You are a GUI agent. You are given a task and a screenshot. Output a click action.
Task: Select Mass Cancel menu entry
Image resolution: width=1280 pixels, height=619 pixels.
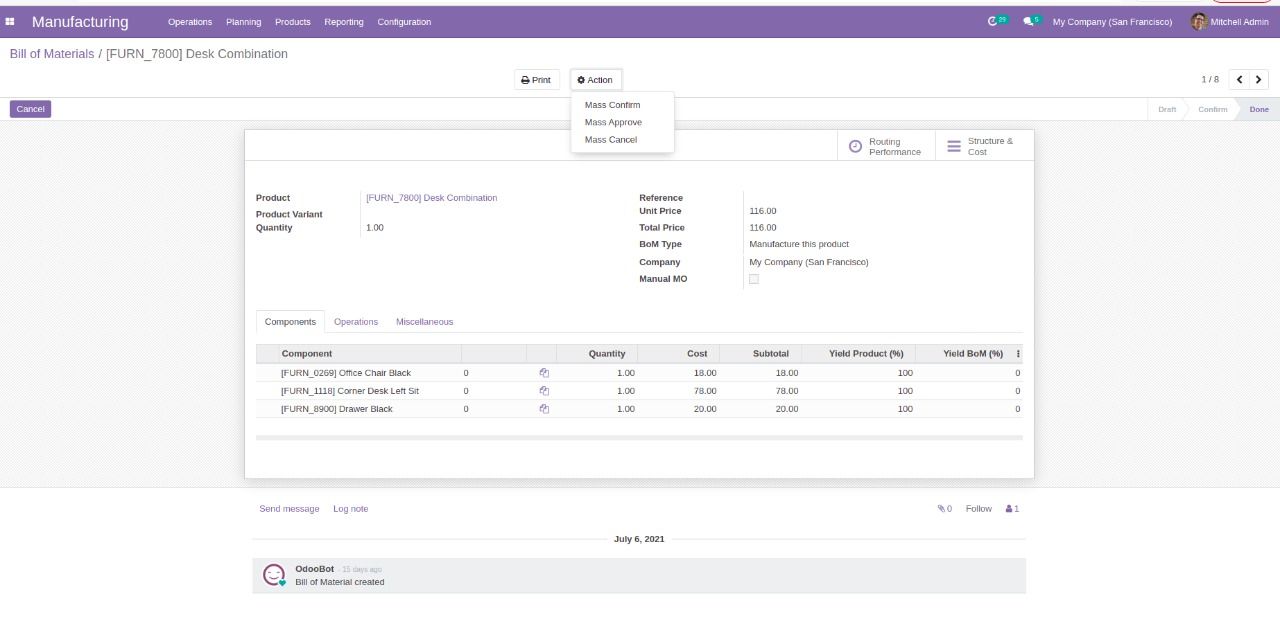tap(610, 140)
